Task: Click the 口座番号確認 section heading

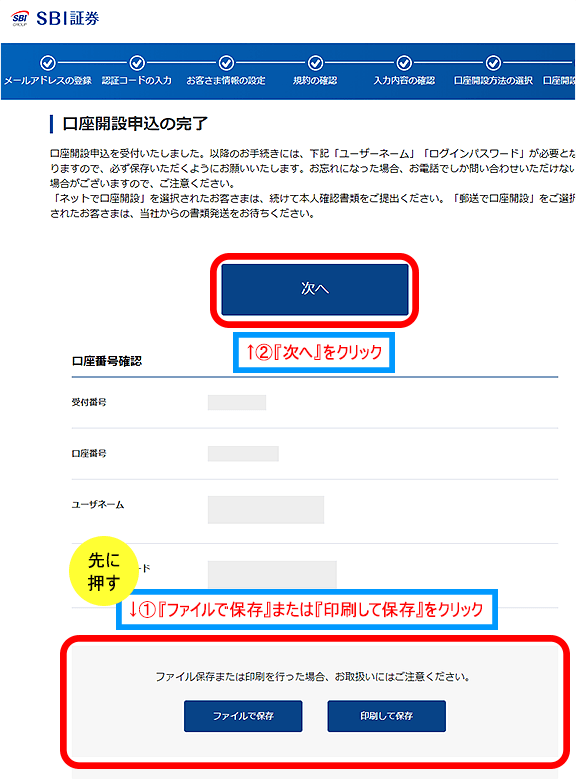Action: (107, 361)
